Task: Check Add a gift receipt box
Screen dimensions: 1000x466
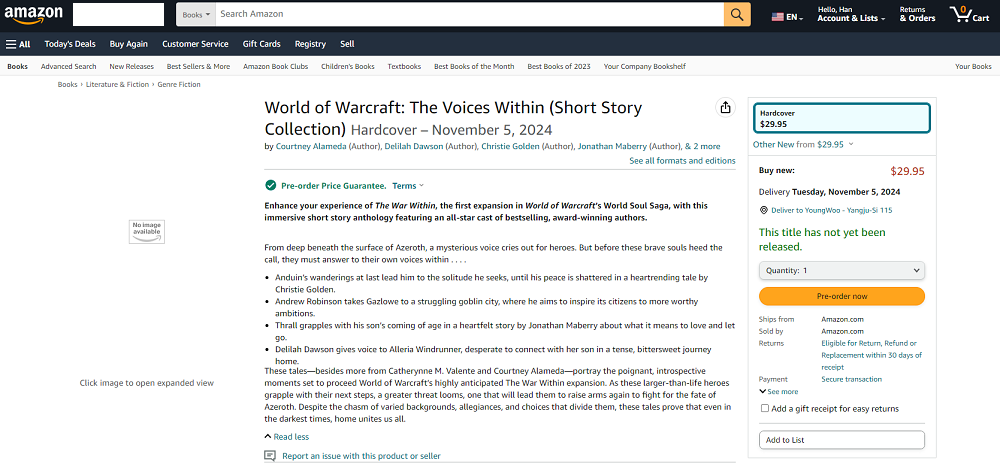Action: (x=765, y=409)
